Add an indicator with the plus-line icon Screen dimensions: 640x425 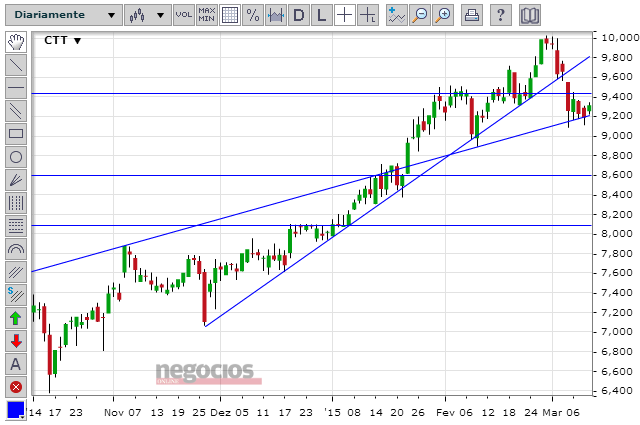(x=397, y=15)
